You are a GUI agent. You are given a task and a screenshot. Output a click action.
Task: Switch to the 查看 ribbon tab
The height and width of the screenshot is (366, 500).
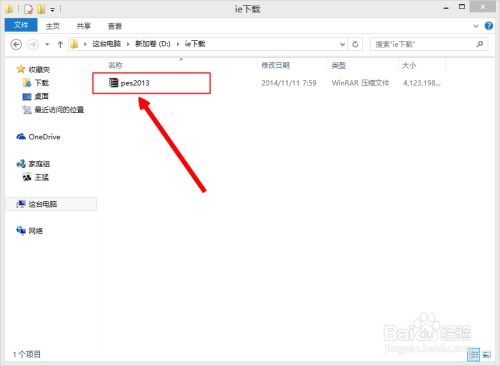pyautogui.click(x=115, y=26)
